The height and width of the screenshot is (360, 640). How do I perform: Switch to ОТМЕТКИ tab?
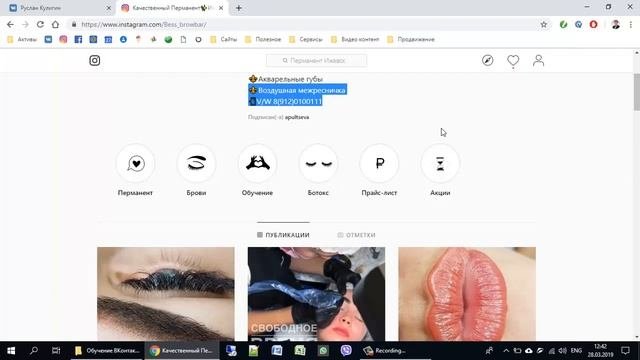356,235
